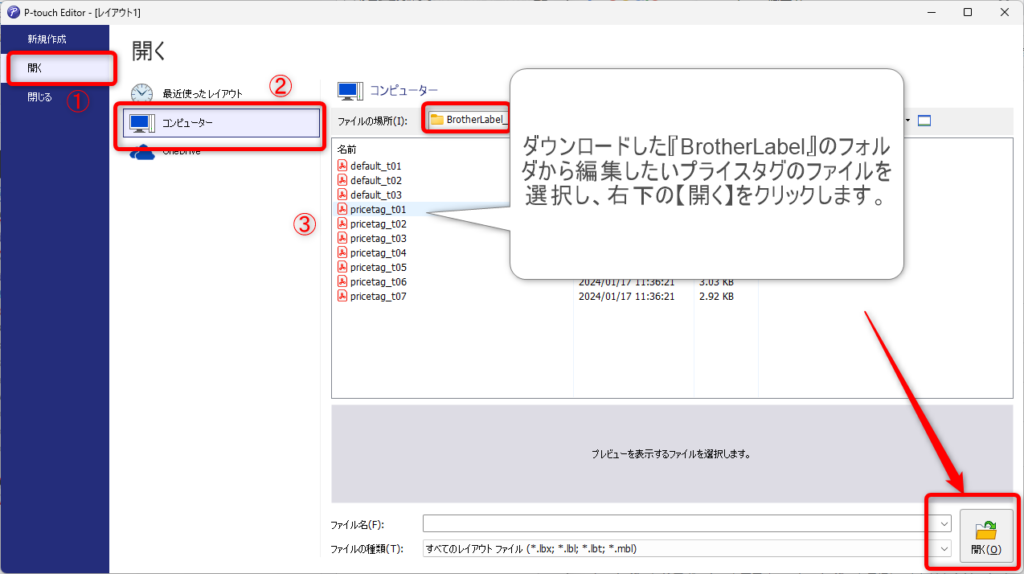Select file pricetag_t06
The width and height of the screenshot is (1024, 574).
378,282
